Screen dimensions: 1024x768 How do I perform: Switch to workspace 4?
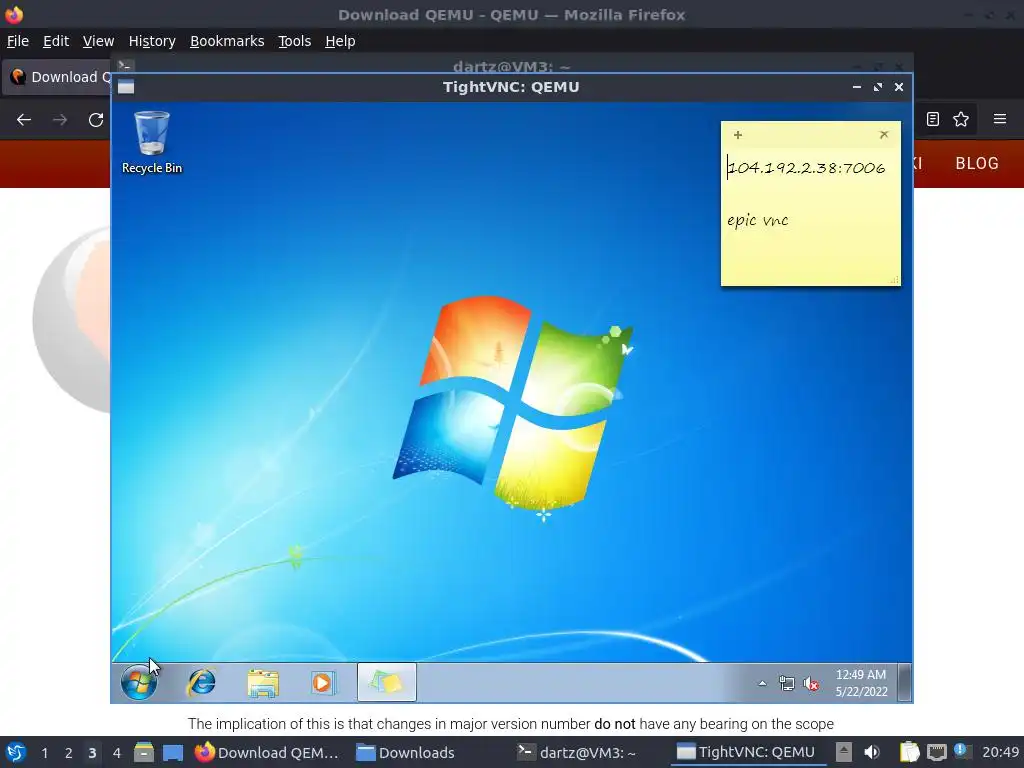(x=116, y=753)
